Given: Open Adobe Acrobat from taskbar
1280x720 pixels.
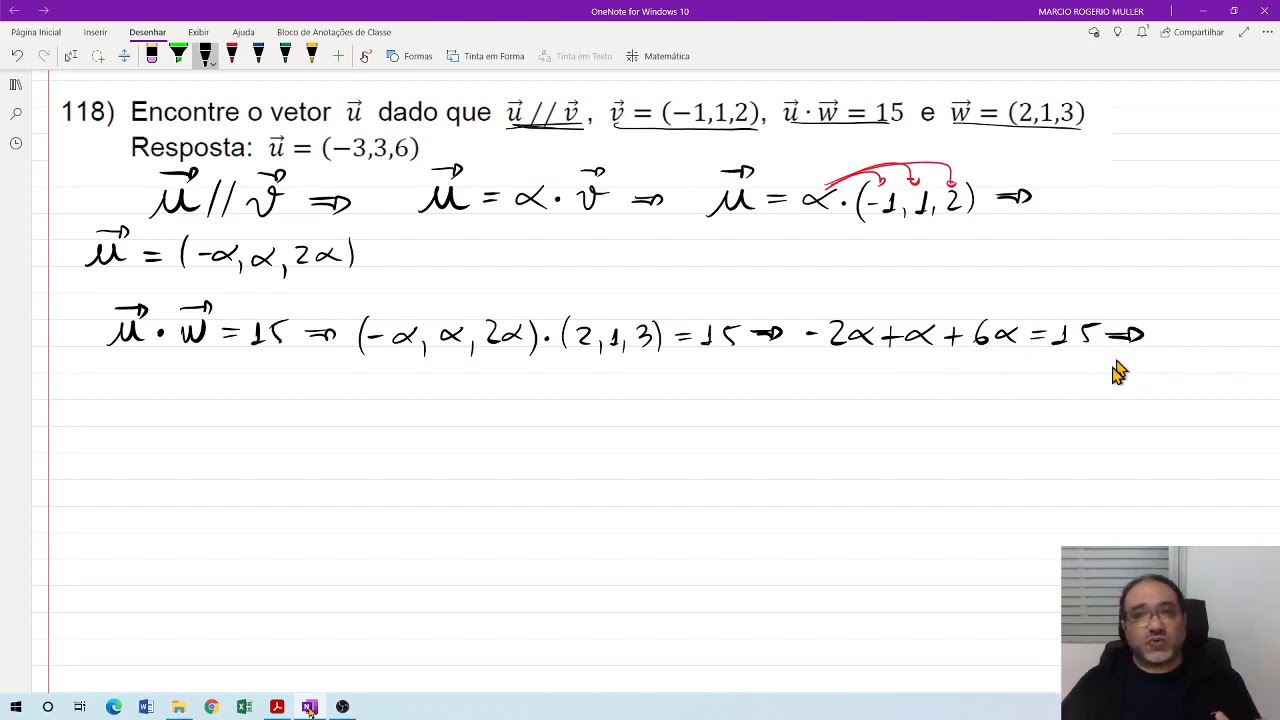Looking at the screenshot, I should click(x=277, y=707).
